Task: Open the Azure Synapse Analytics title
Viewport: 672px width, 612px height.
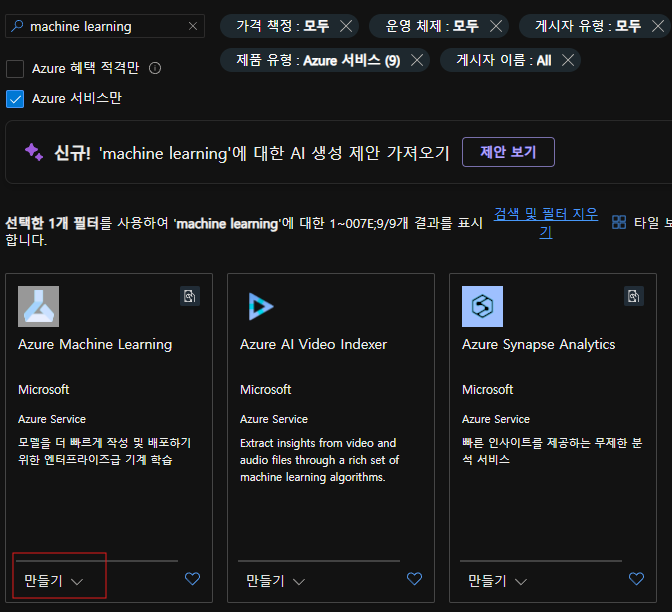Action: [539, 345]
